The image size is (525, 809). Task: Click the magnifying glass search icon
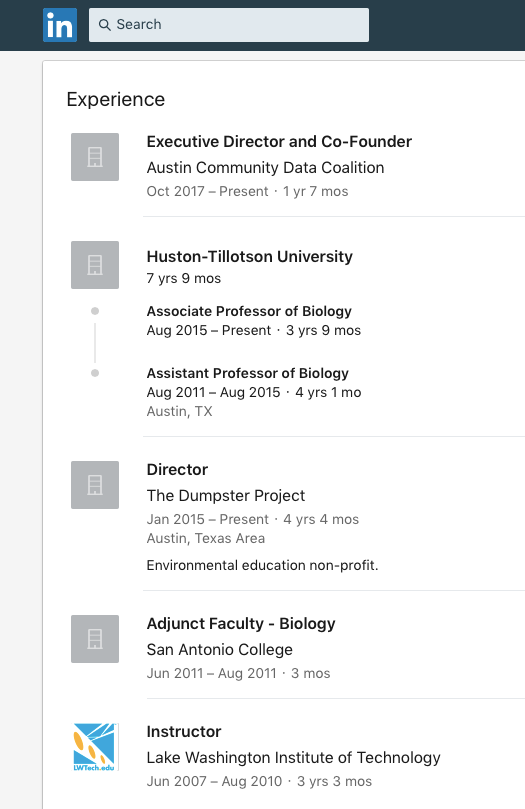tap(105, 25)
